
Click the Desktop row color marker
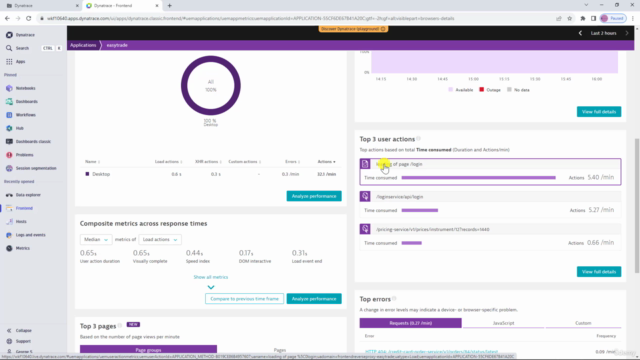87,174
